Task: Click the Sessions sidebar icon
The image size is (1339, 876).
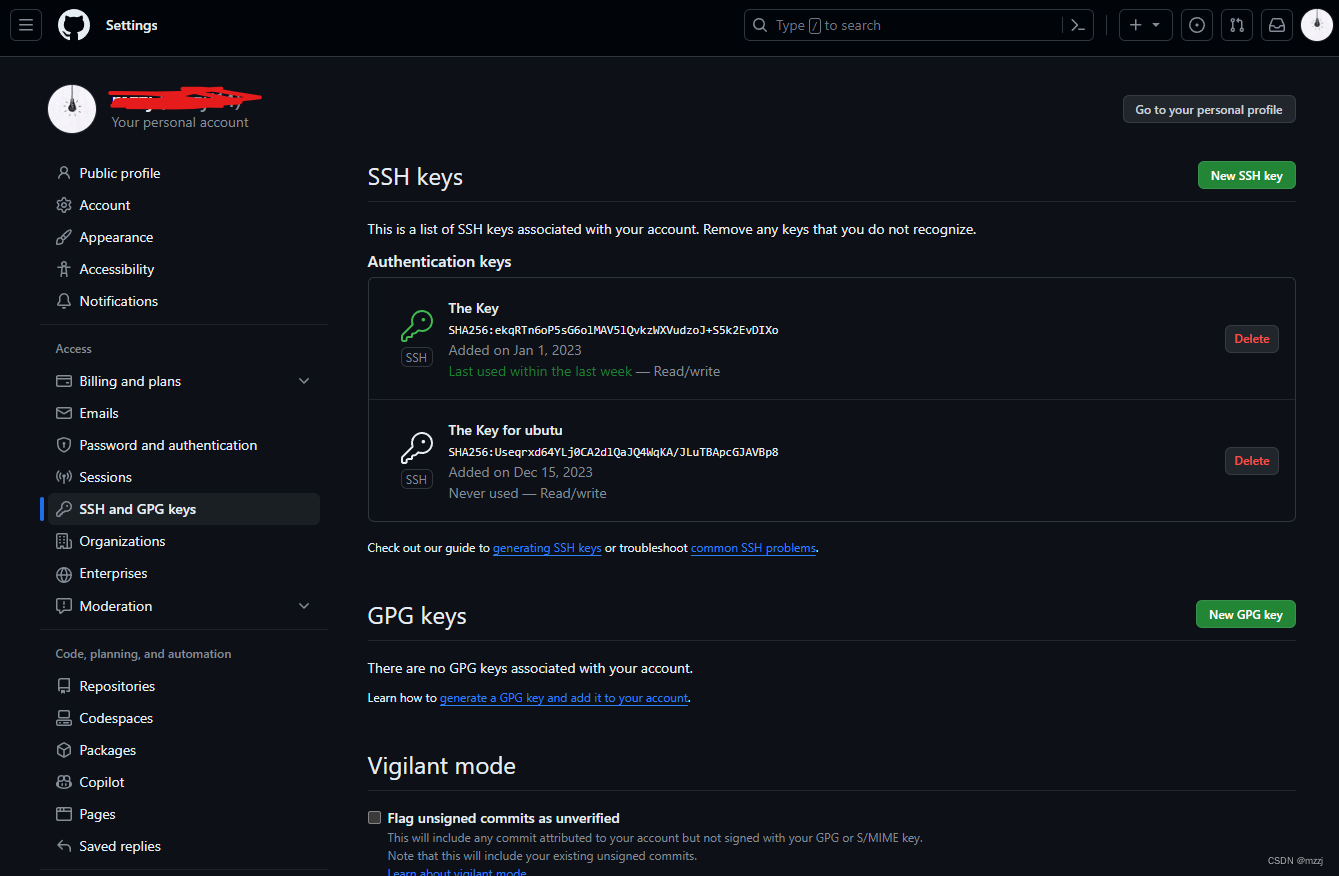Action: [x=63, y=477]
